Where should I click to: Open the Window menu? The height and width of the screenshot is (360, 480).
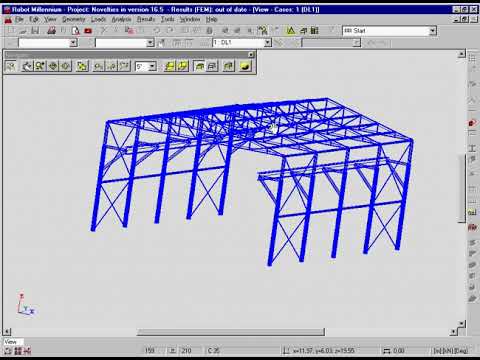[x=190, y=19]
